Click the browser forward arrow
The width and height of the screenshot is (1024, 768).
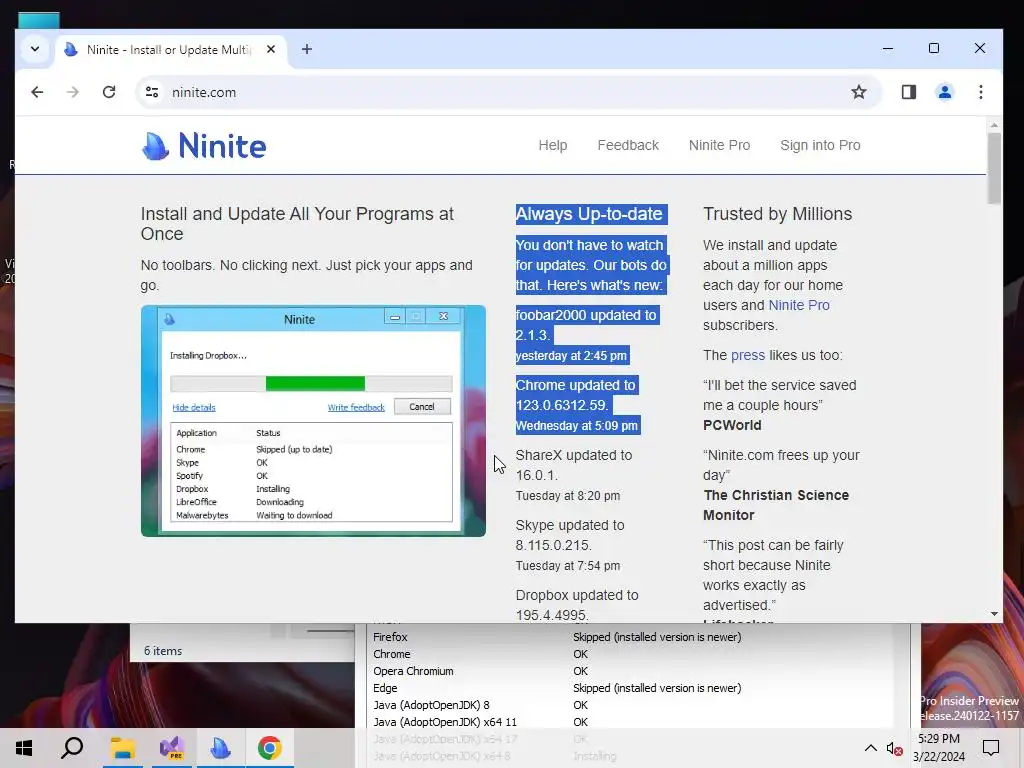coord(72,92)
